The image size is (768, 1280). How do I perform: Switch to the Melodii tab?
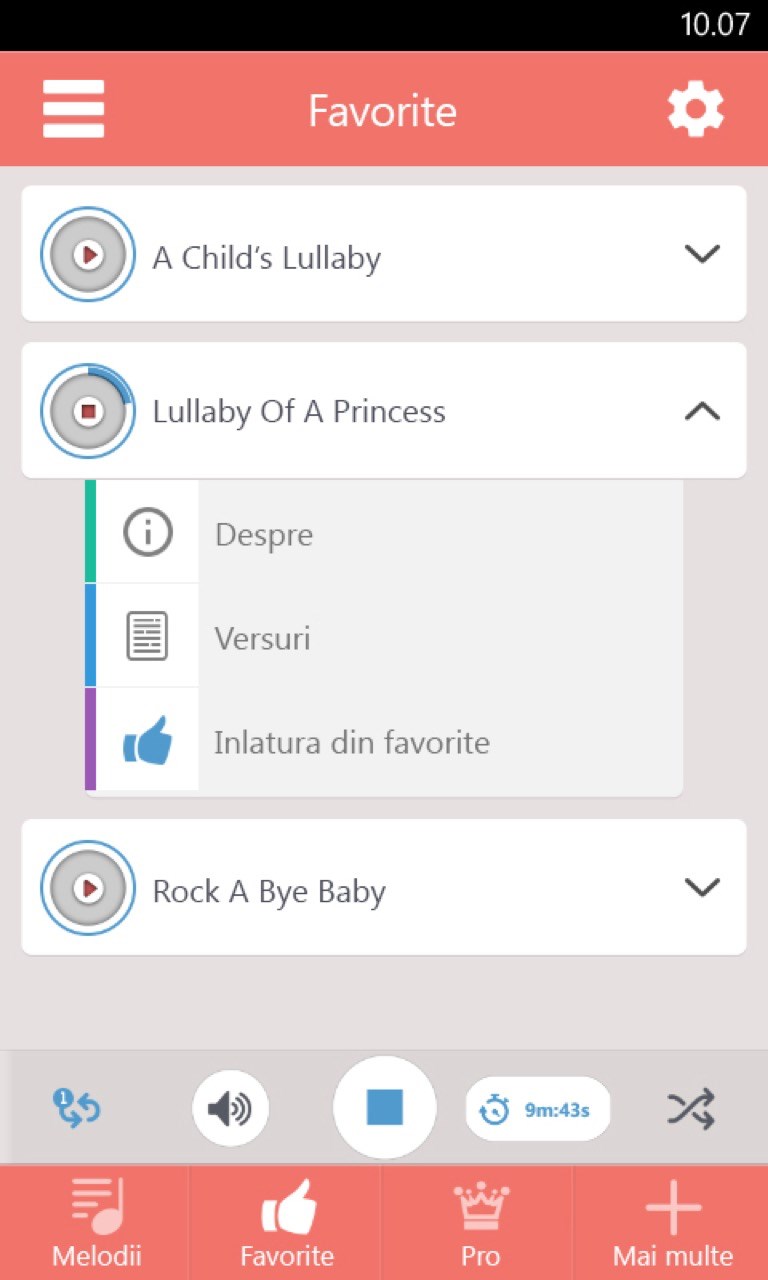[x=96, y=1222]
